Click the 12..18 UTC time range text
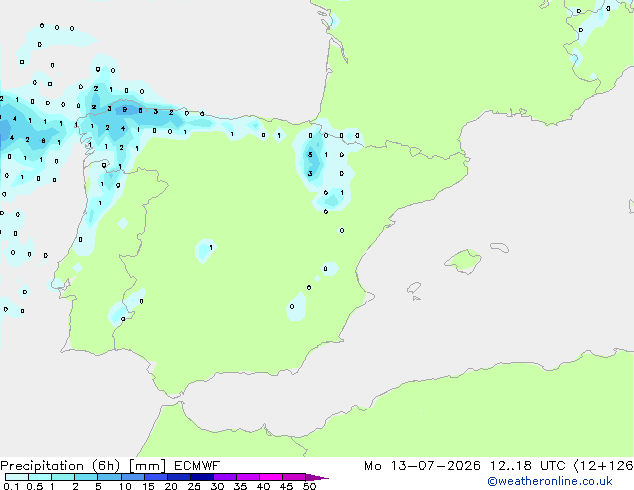The image size is (634, 490). [527, 466]
